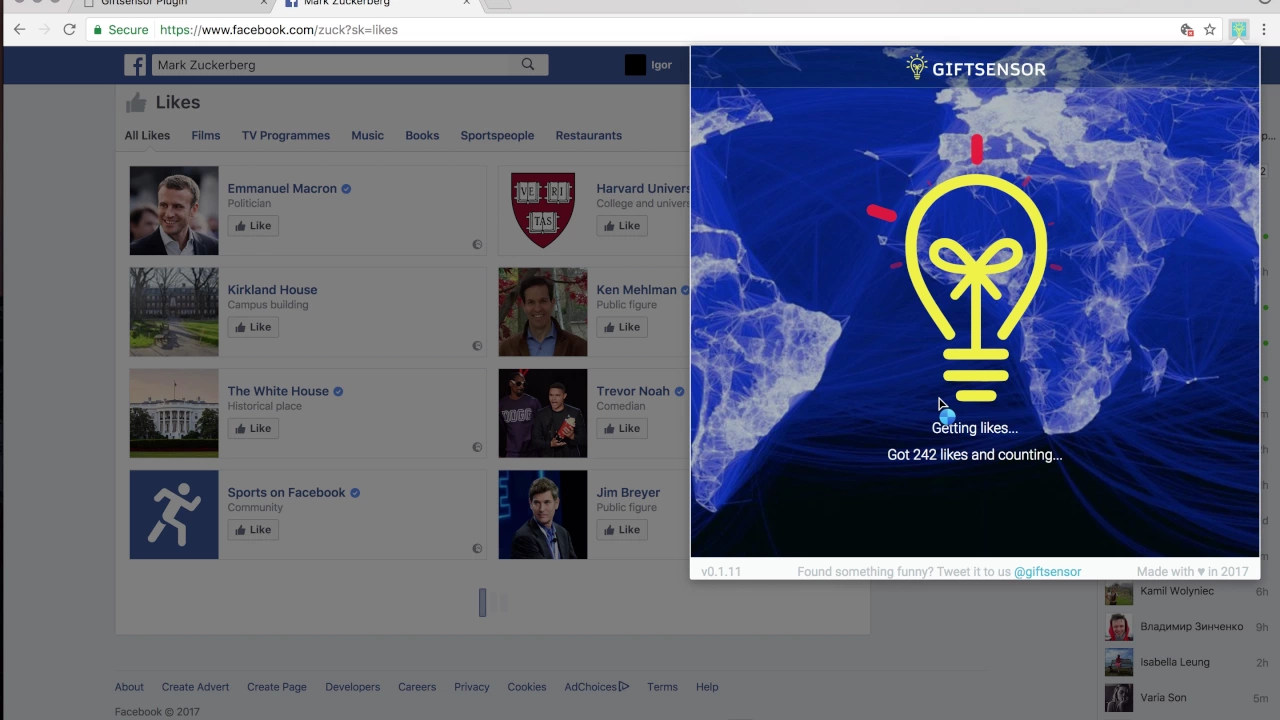Like The White House page
The height and width of the screenshot is (720, 1280).
click(253, 428)
